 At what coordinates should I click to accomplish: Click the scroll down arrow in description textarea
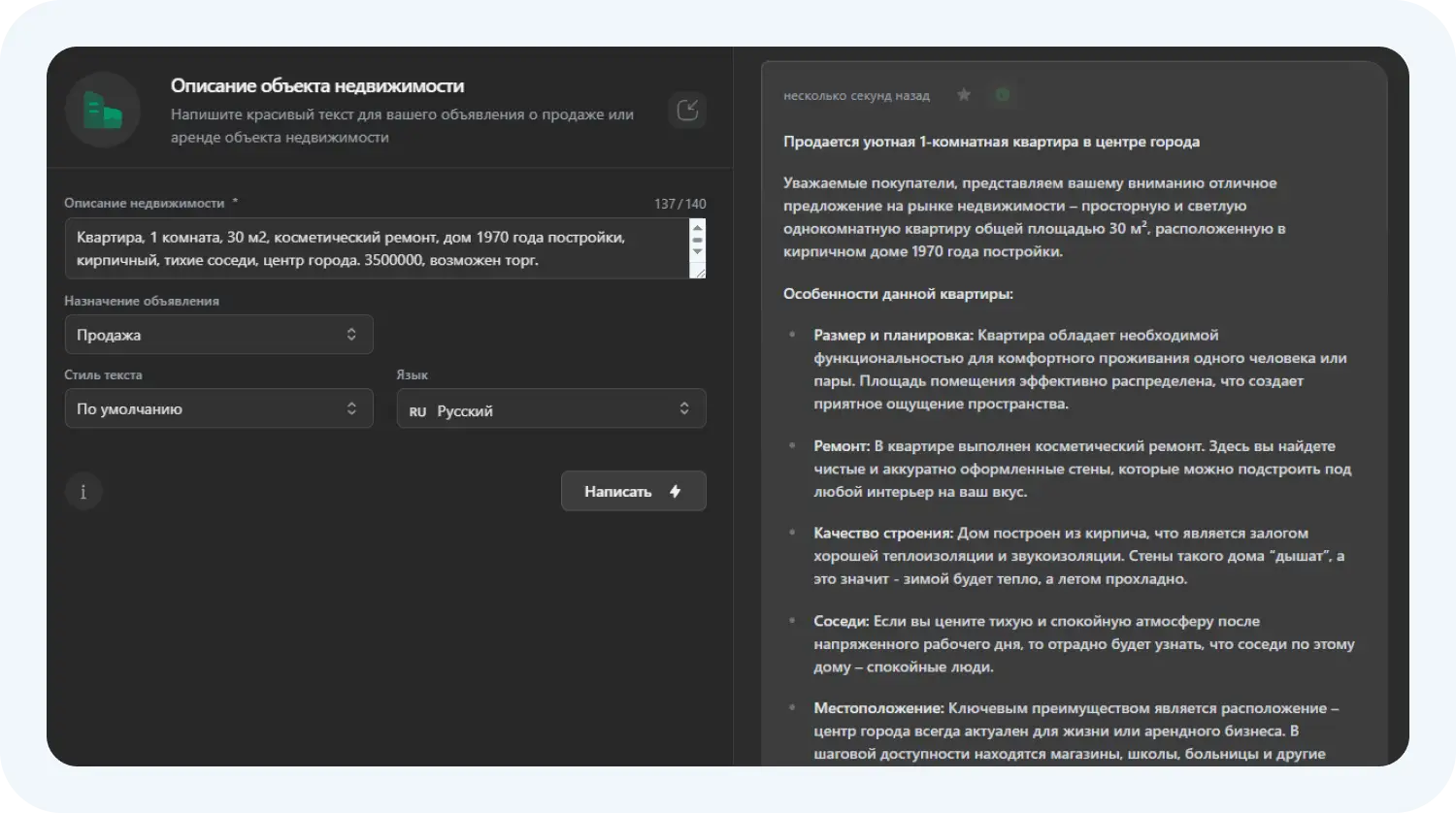click(x=696, y=252)
